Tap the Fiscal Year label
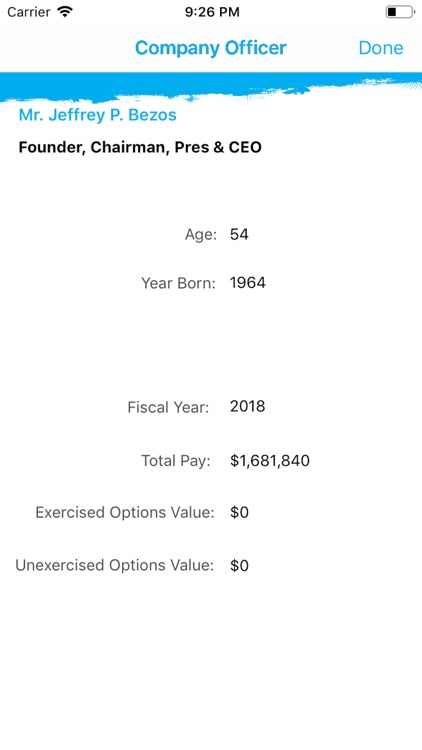 (168, 408)
